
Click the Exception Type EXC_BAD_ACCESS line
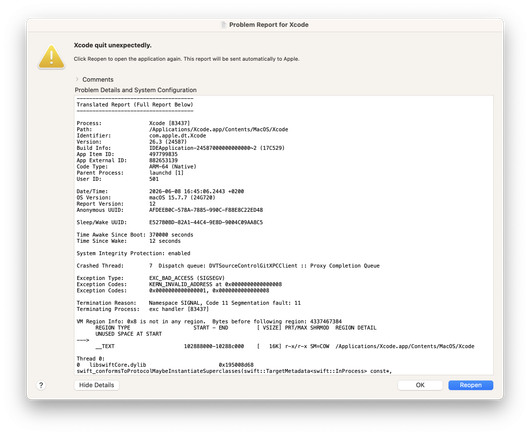click(x=151, y=278)
